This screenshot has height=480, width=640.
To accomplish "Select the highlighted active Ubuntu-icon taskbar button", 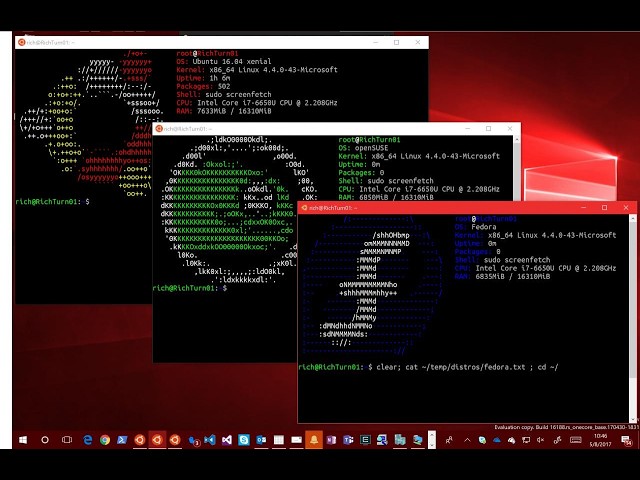I will (157, 440).
